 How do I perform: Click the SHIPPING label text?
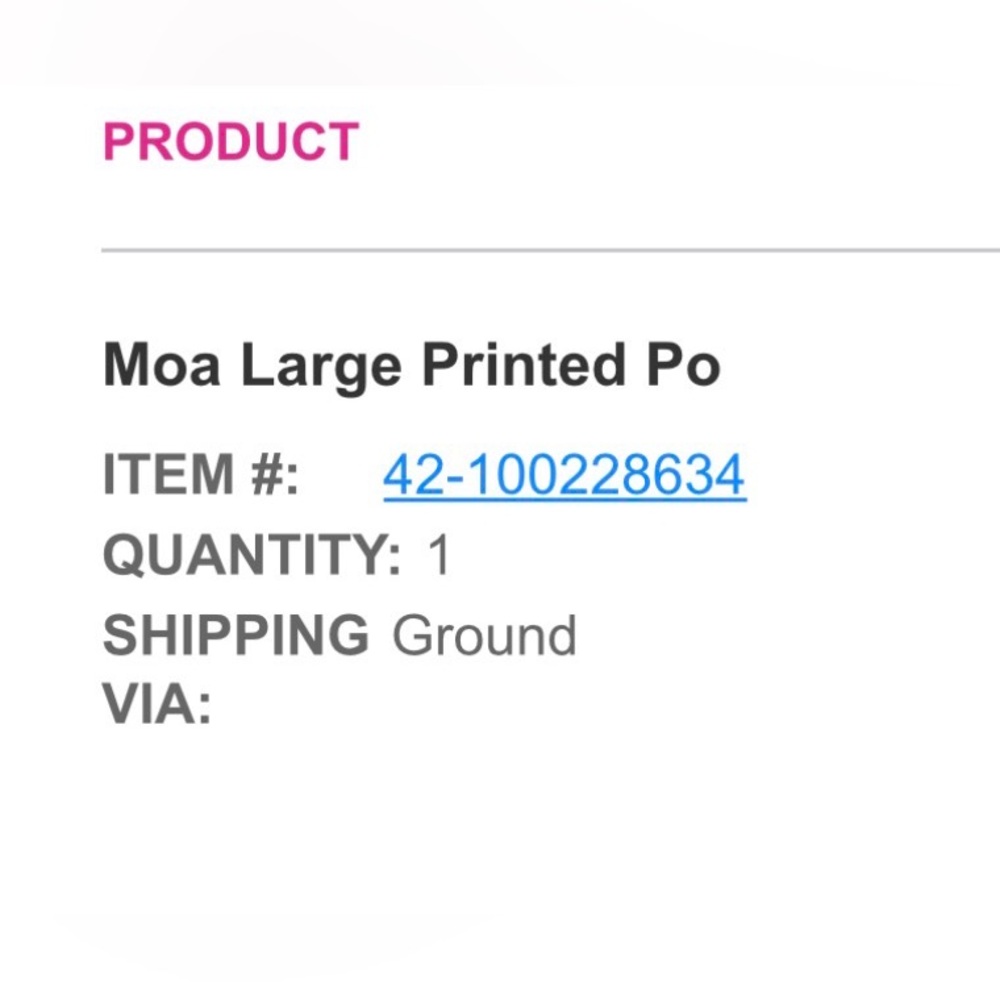pos(235,635)
